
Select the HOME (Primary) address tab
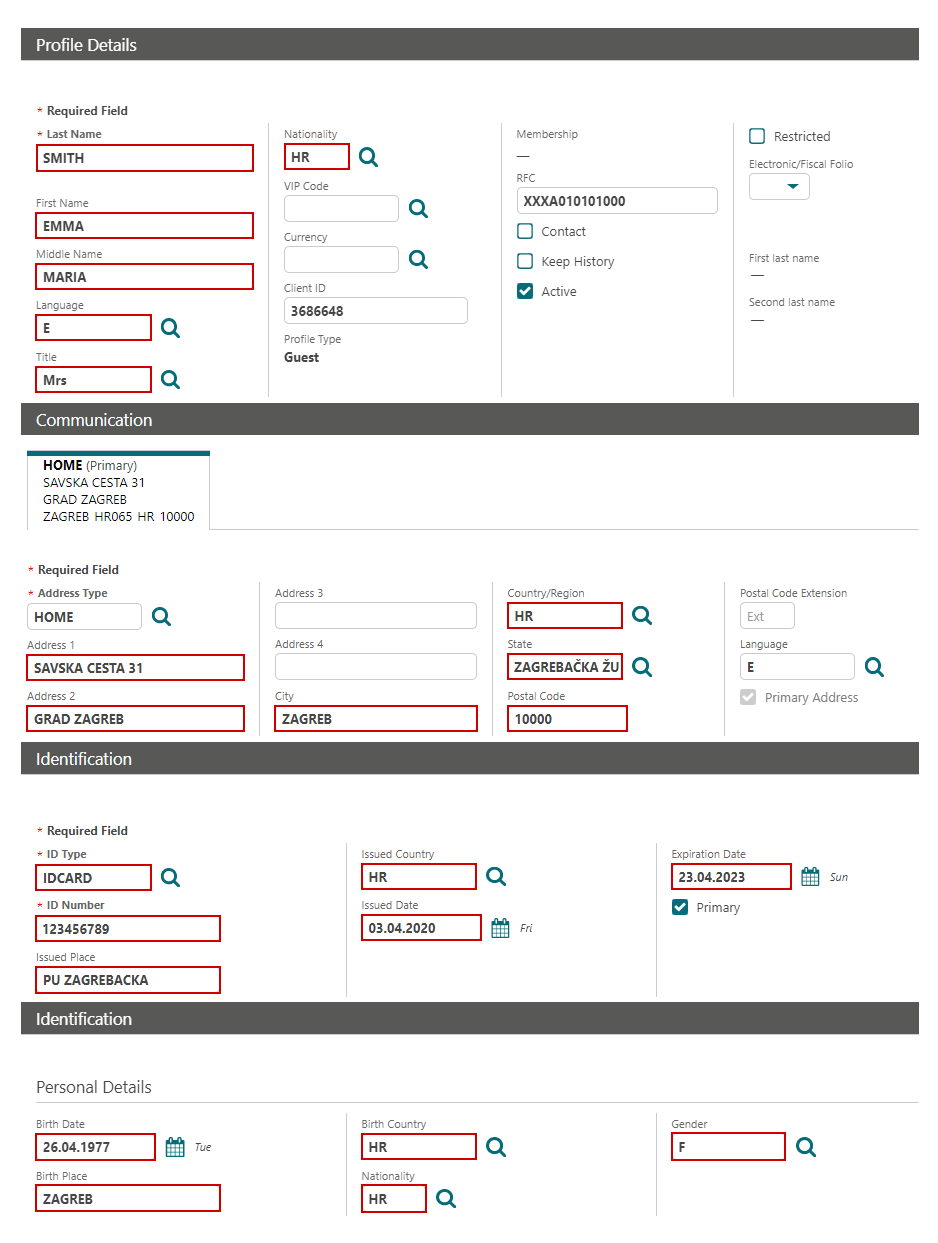[x=118, y=490]
